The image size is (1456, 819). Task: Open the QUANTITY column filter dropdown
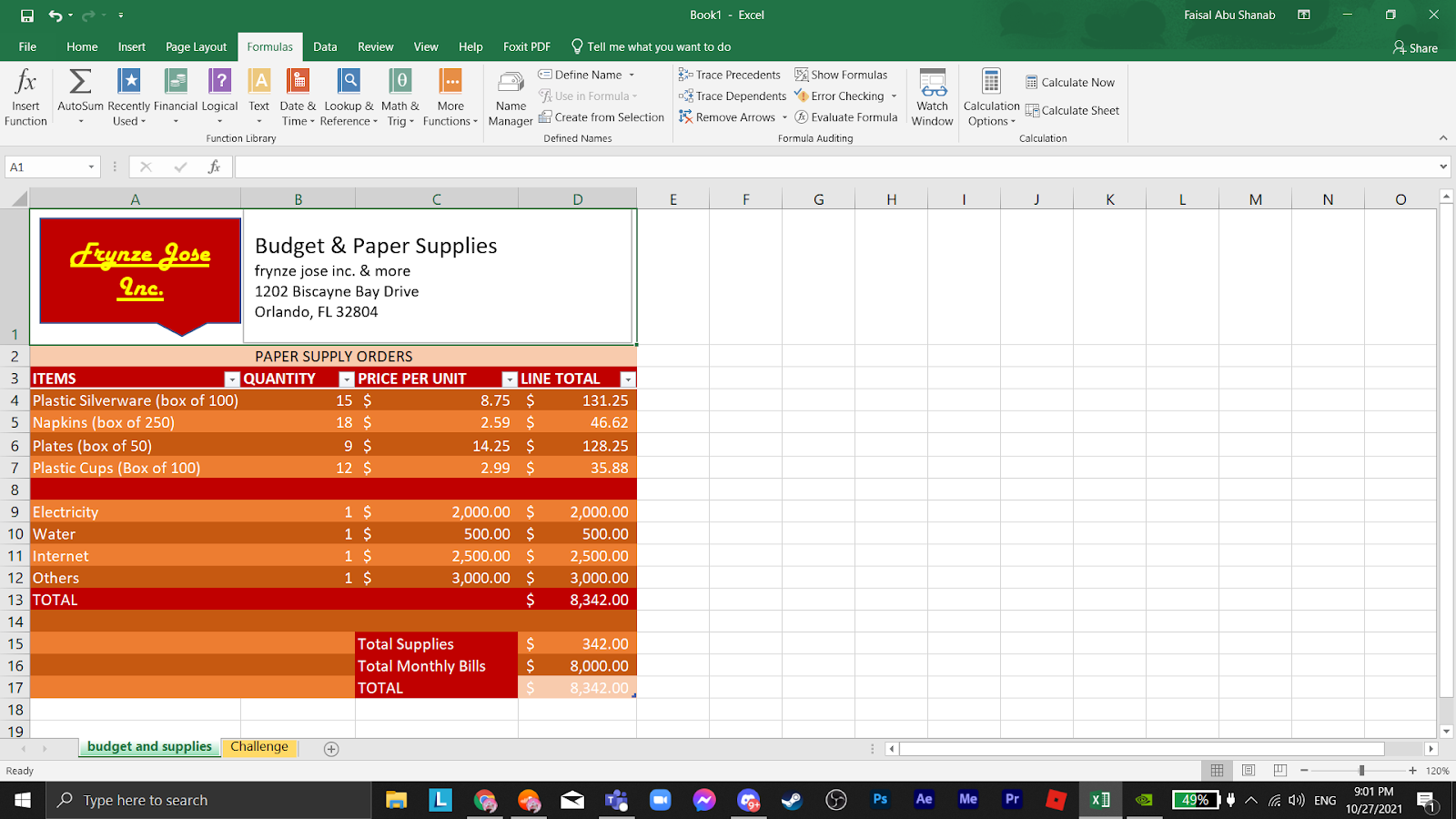[346, 379]
